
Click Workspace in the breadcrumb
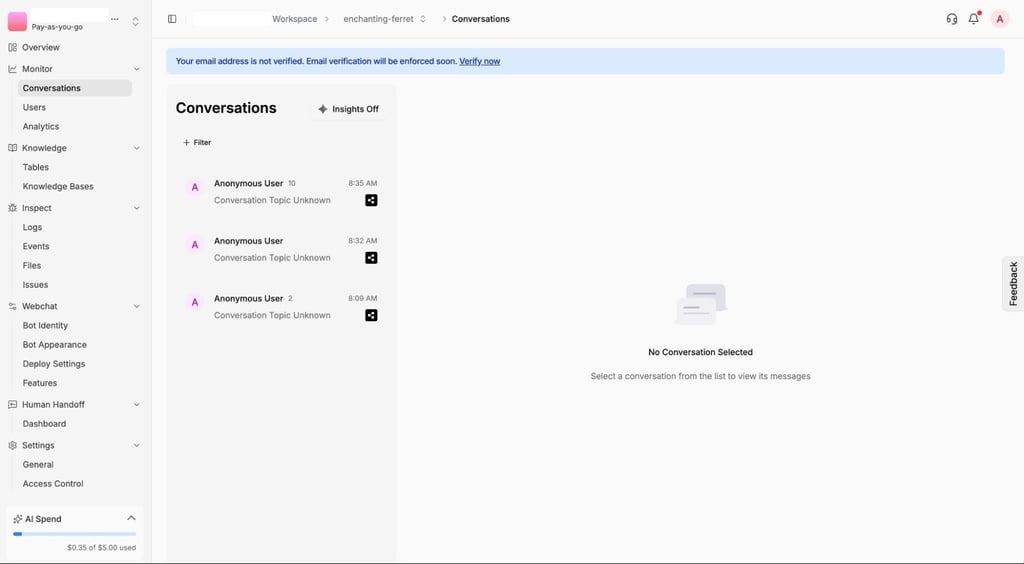[295, 19]
